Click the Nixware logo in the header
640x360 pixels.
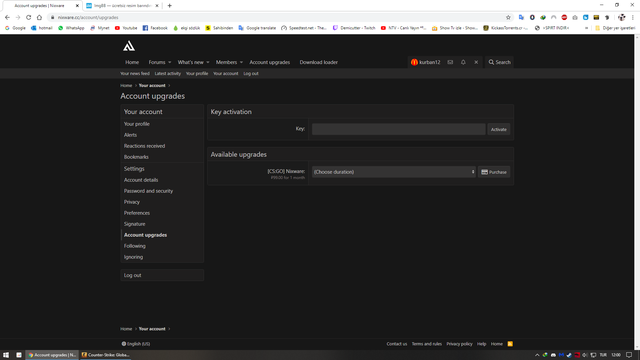point(129,46)
